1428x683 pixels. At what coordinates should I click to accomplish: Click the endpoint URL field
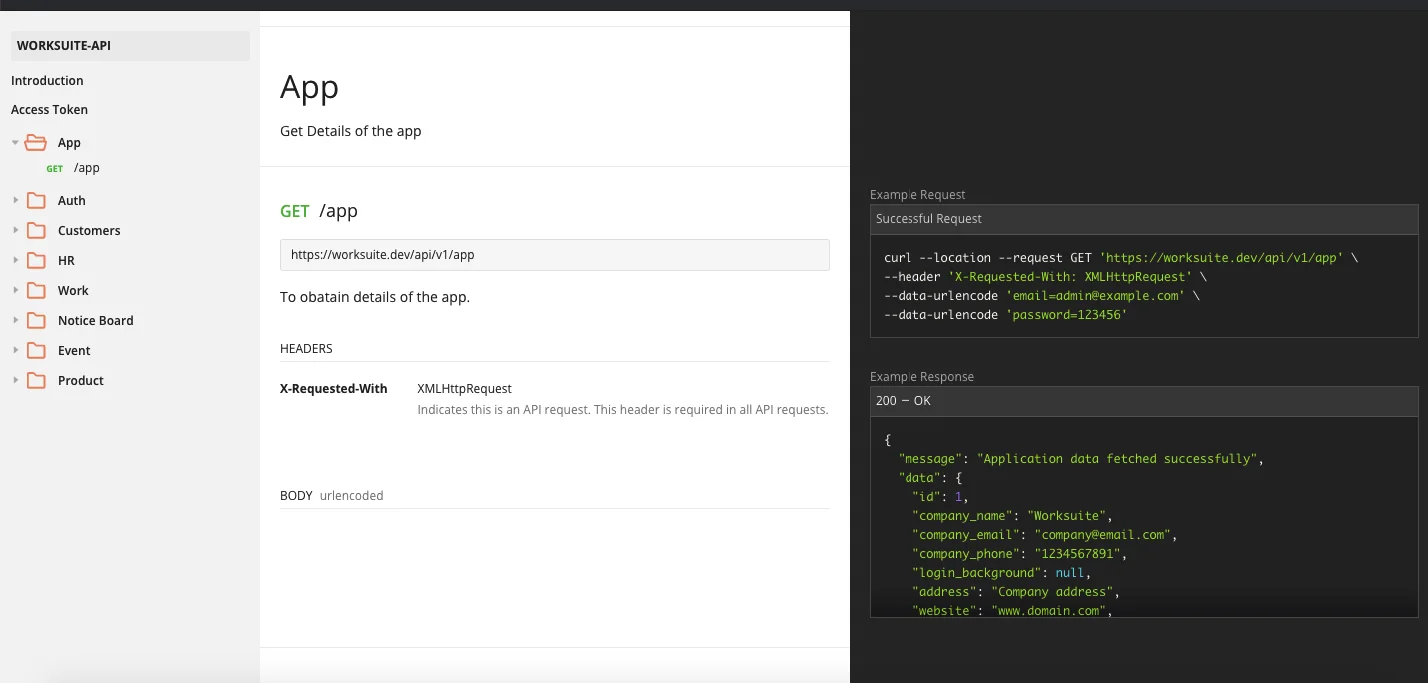554,255
